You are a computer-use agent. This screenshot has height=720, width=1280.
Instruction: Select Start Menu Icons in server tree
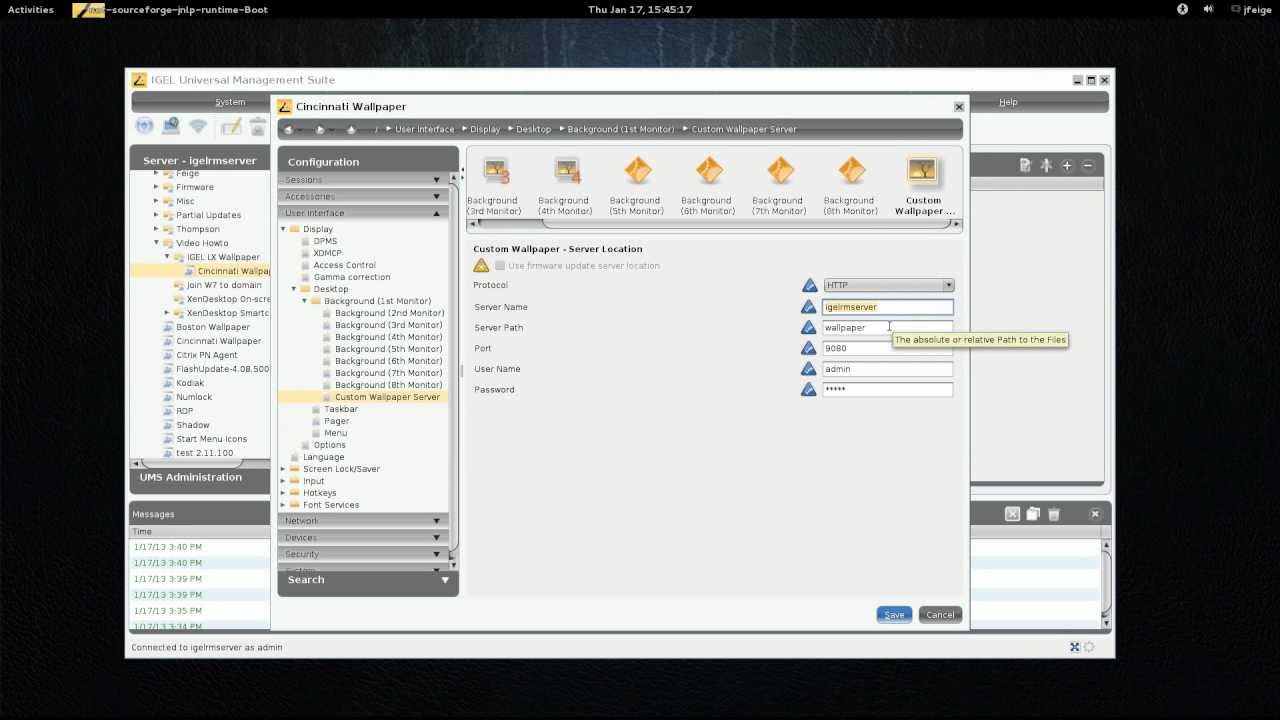[211, 439]
